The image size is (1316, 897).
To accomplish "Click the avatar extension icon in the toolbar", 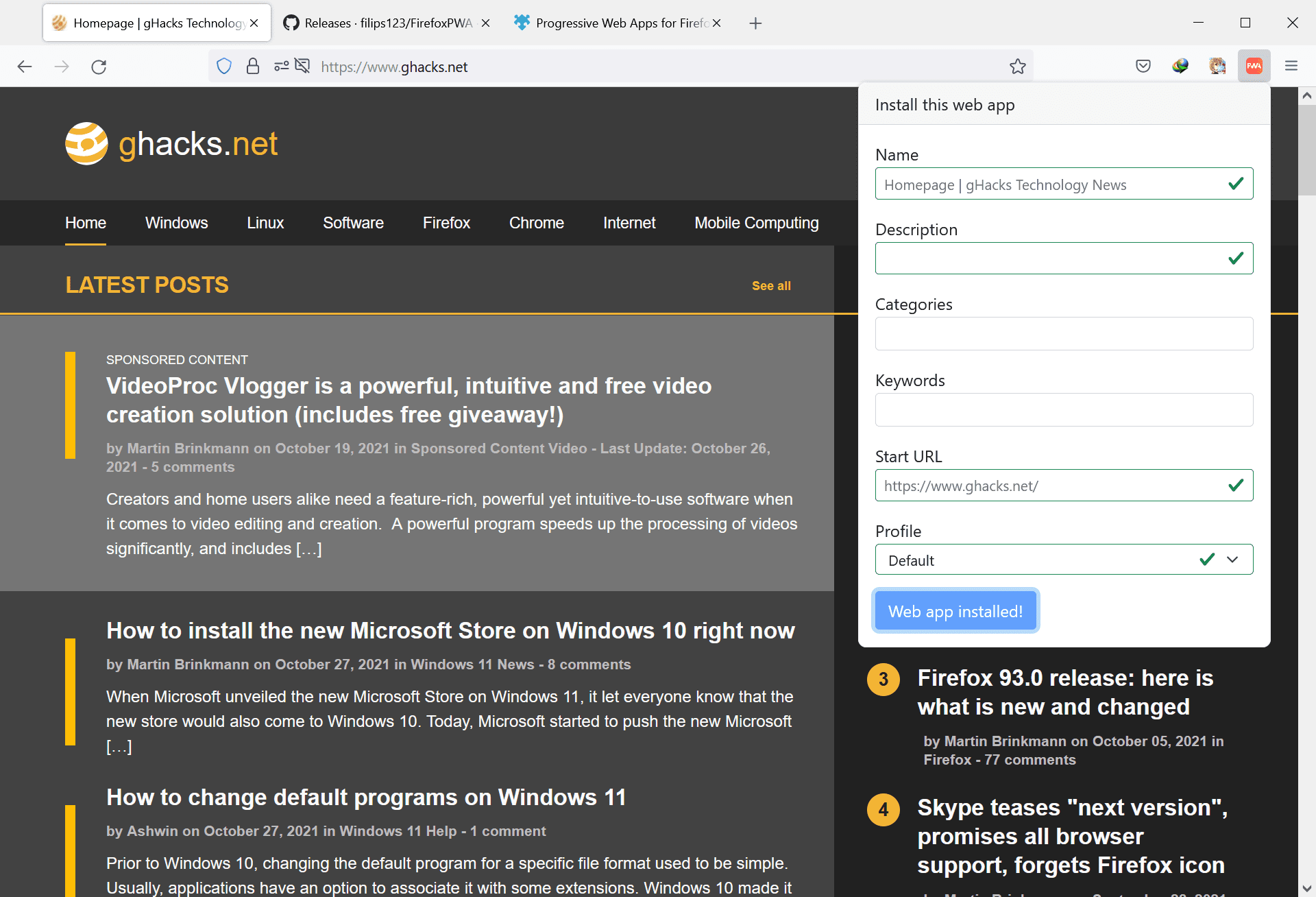I will 1217,66.
